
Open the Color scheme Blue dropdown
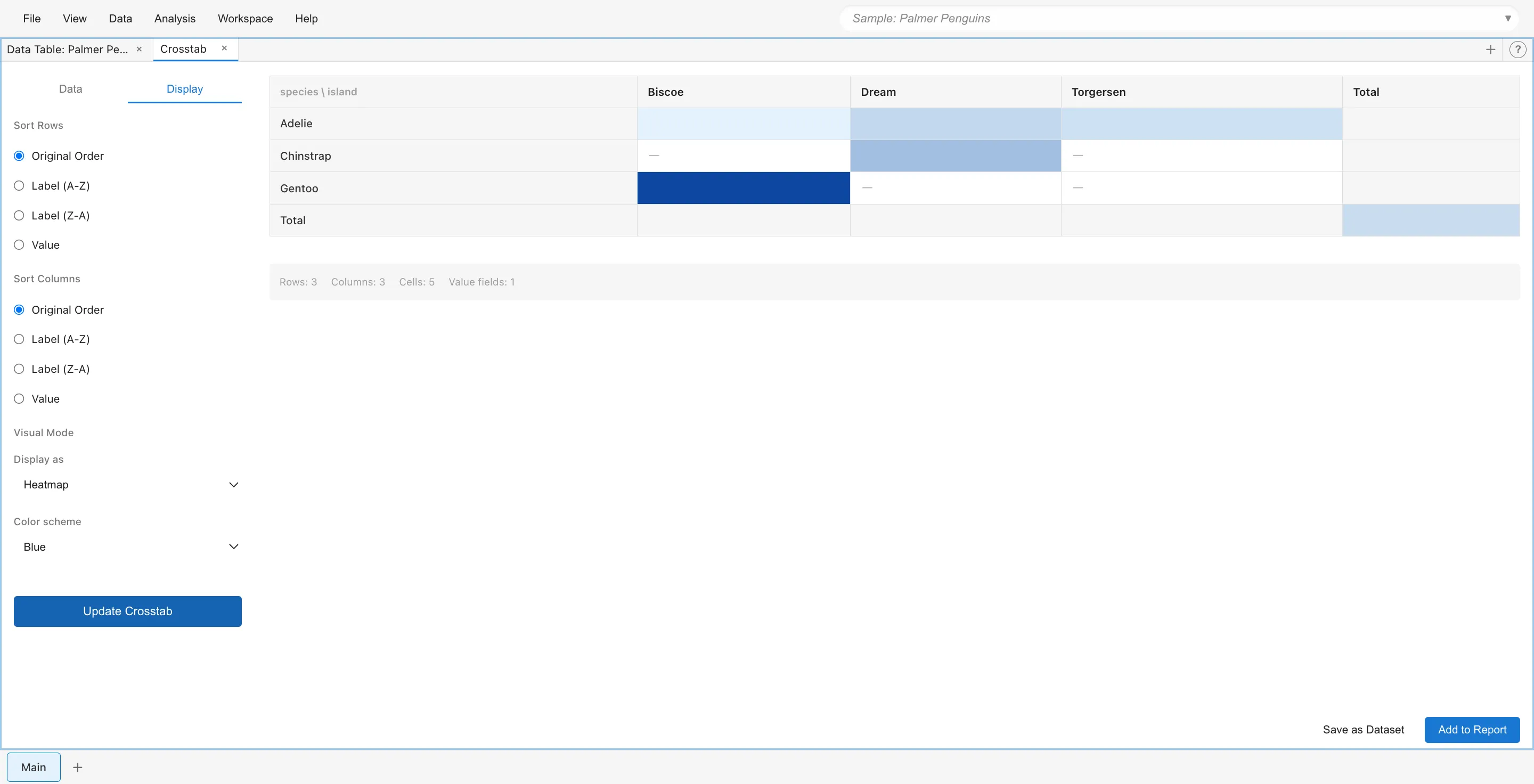click(128, 546)
